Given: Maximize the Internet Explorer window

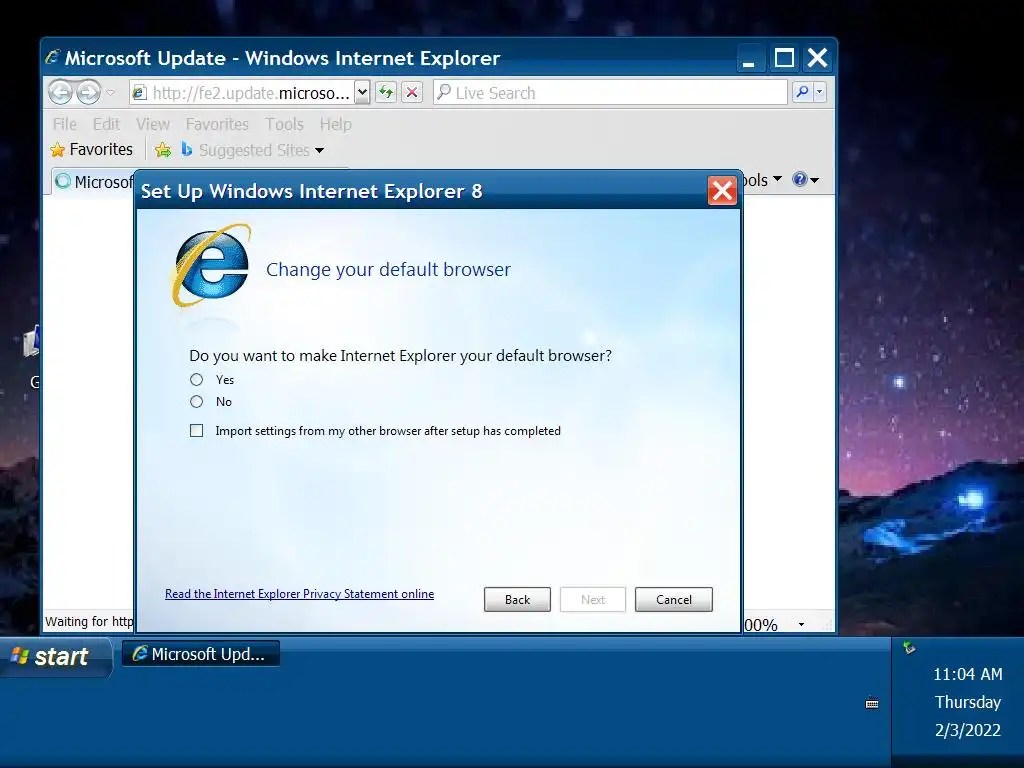Looking at the screenshot, I should coord(784,59).
